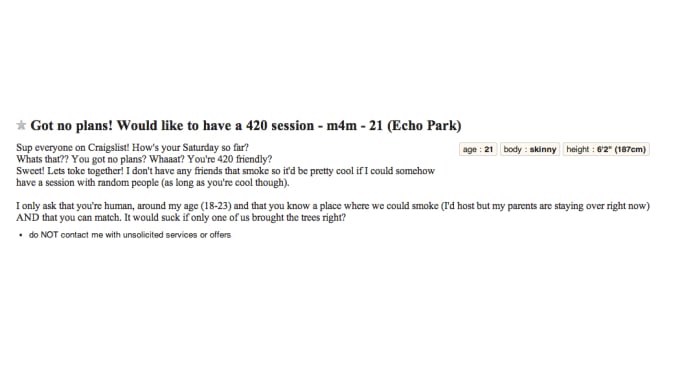The width and height of the screenshot is (680, 369).
Task: Click '(187cm)' inside the height tag
Action: 630,149
